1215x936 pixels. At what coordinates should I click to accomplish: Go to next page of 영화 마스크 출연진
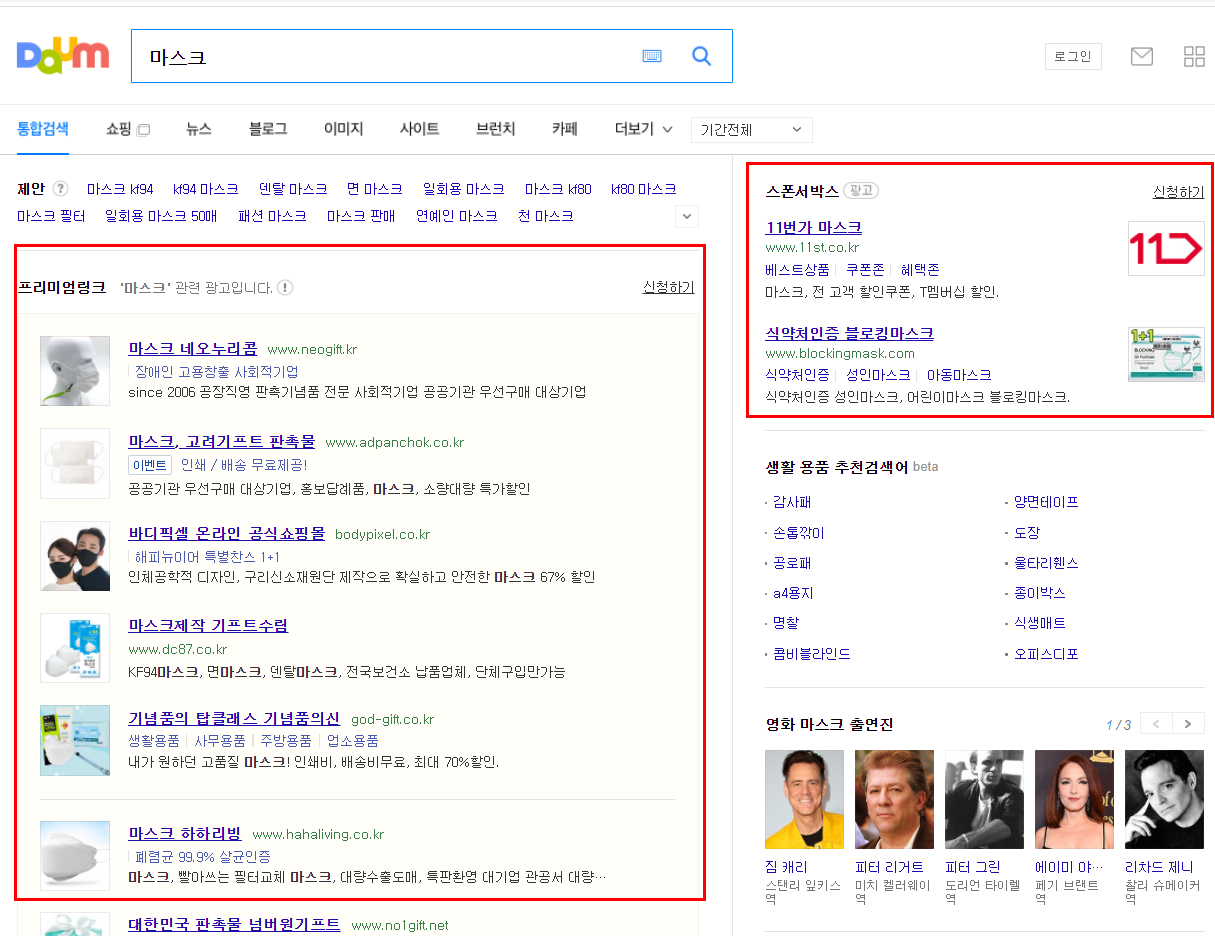[x=1188, y=724]
